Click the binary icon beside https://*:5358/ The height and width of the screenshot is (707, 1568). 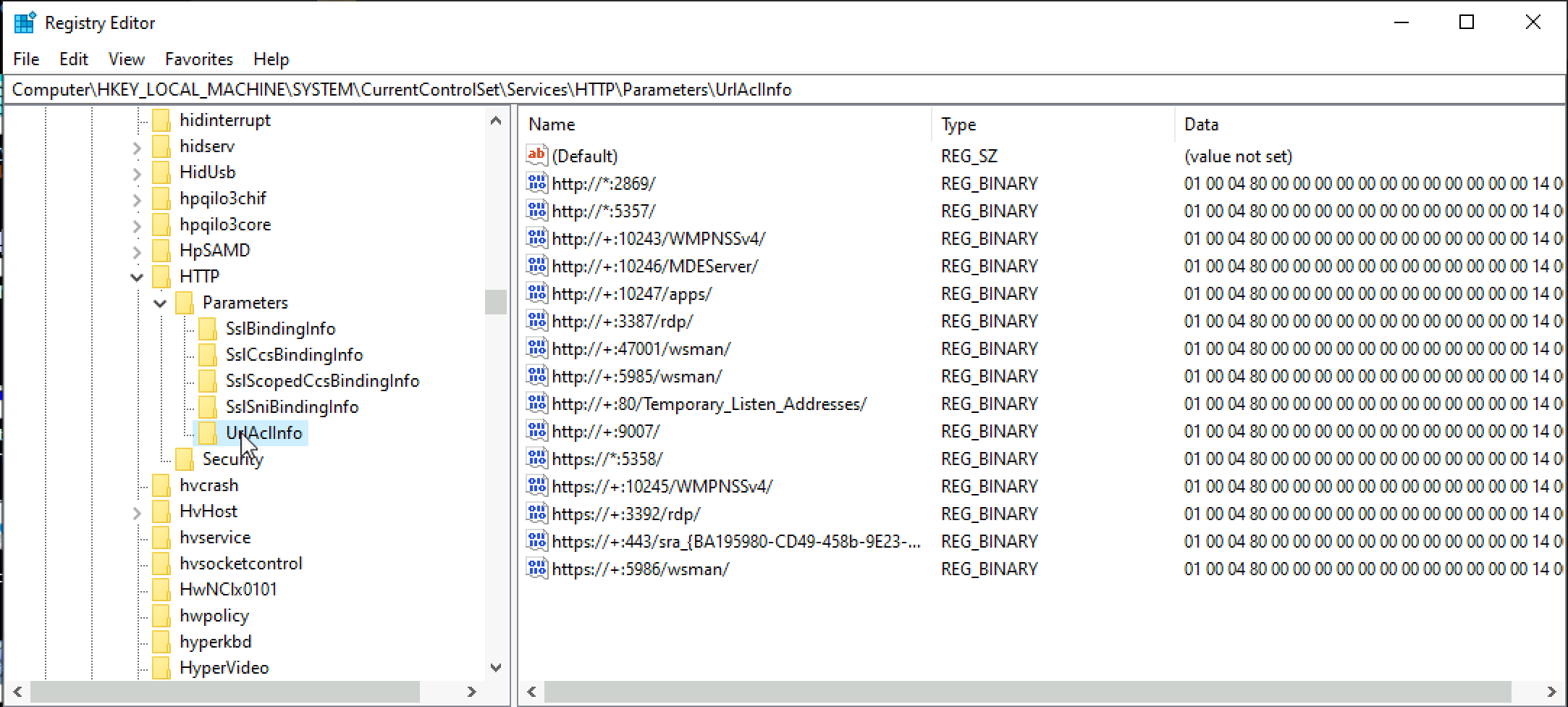536,459
